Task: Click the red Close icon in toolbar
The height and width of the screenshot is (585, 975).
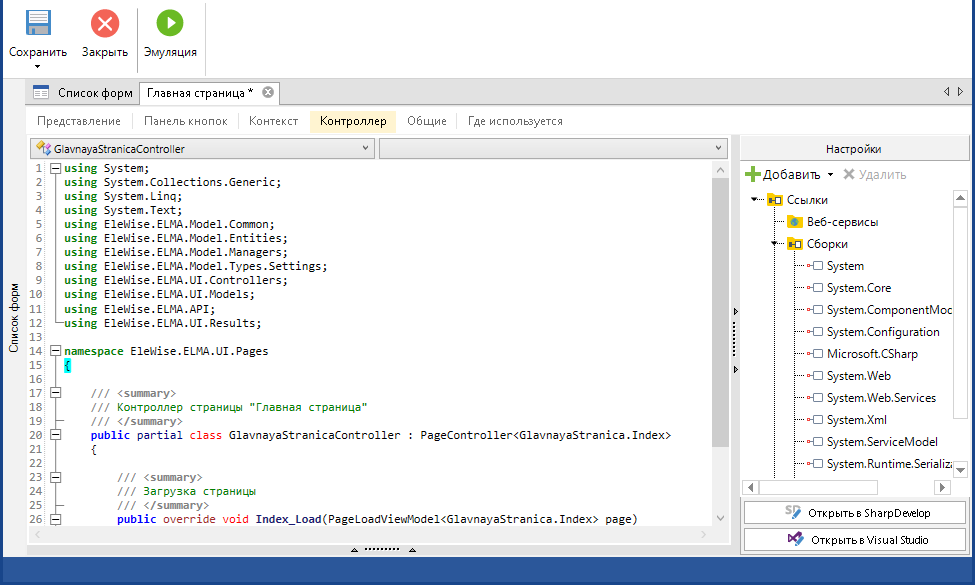Action: (x=104, y=23)
